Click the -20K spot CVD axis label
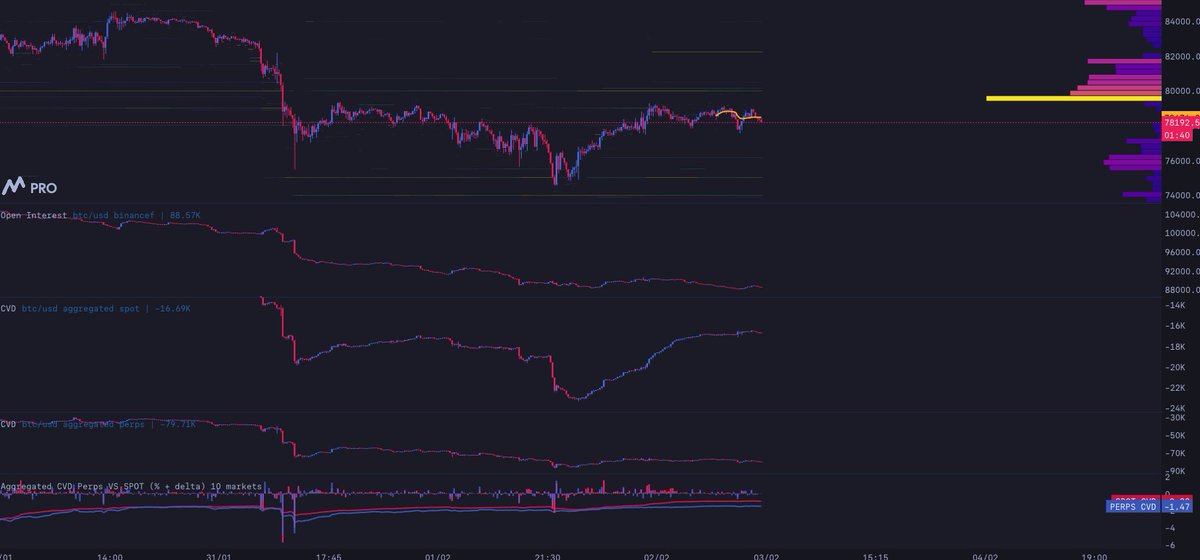1200x560 pixels. pyautogui.click(x=1175, y=368)
